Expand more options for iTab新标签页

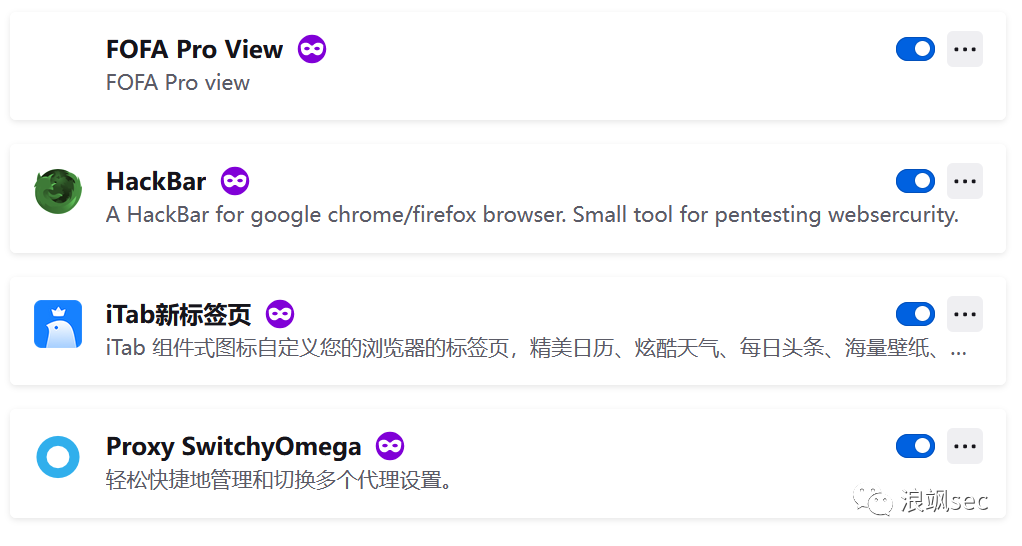[x=965, y=314]
